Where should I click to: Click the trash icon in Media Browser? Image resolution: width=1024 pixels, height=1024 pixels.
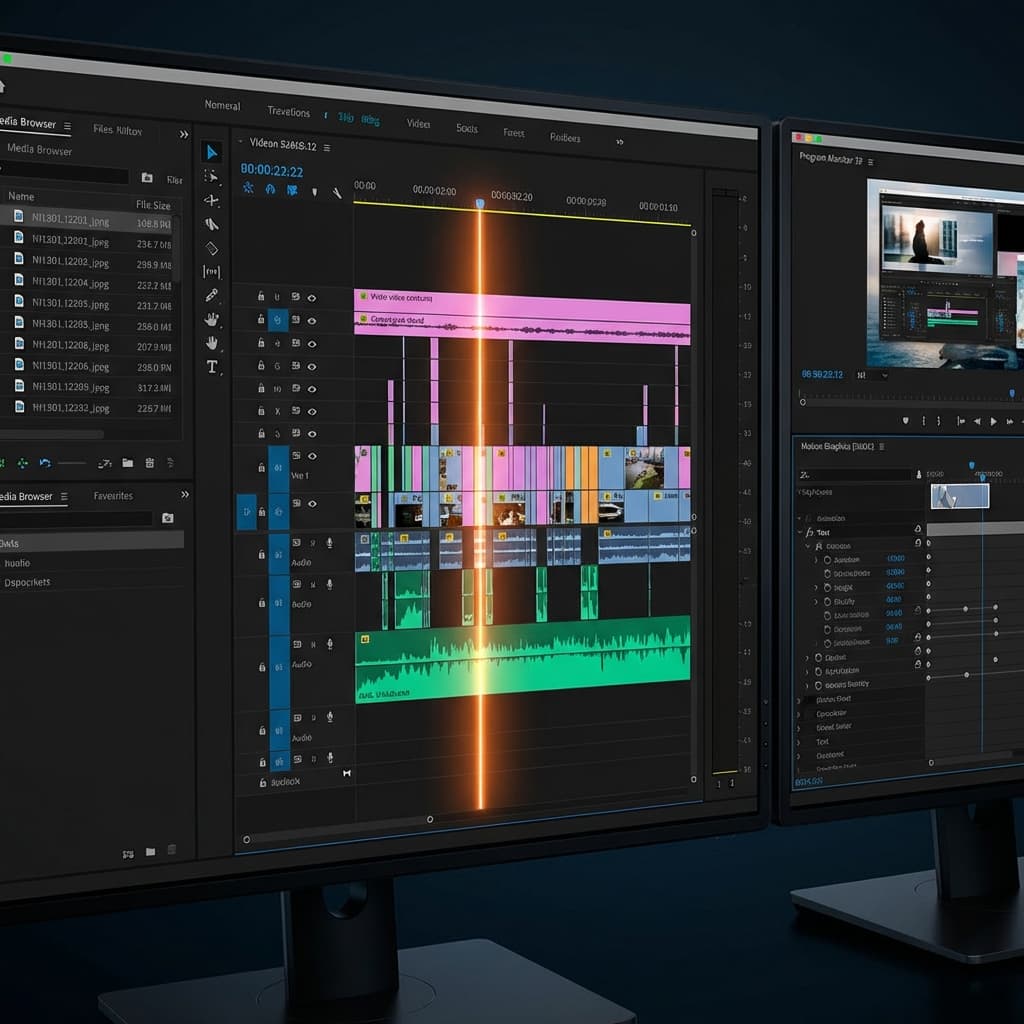pos(150,463)
